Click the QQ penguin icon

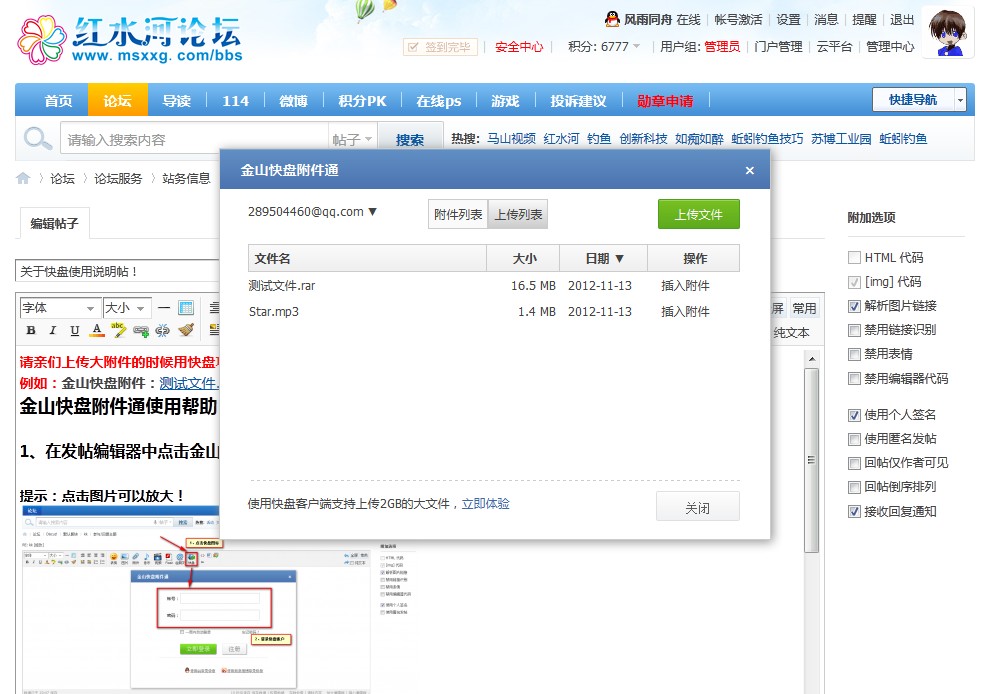tap(612, 20)
